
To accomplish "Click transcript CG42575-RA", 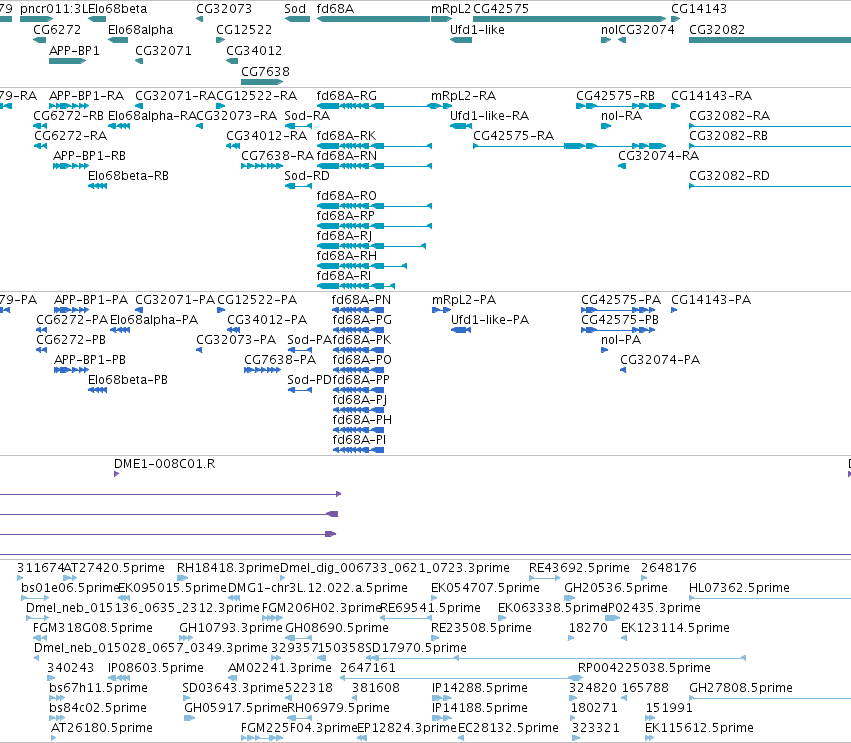I will click(x=513, y=136).
